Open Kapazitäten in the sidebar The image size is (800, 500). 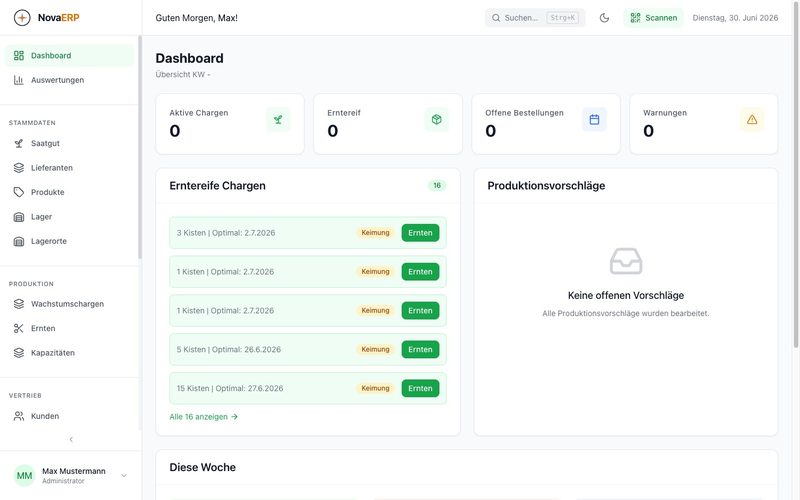tap(69, 353)
